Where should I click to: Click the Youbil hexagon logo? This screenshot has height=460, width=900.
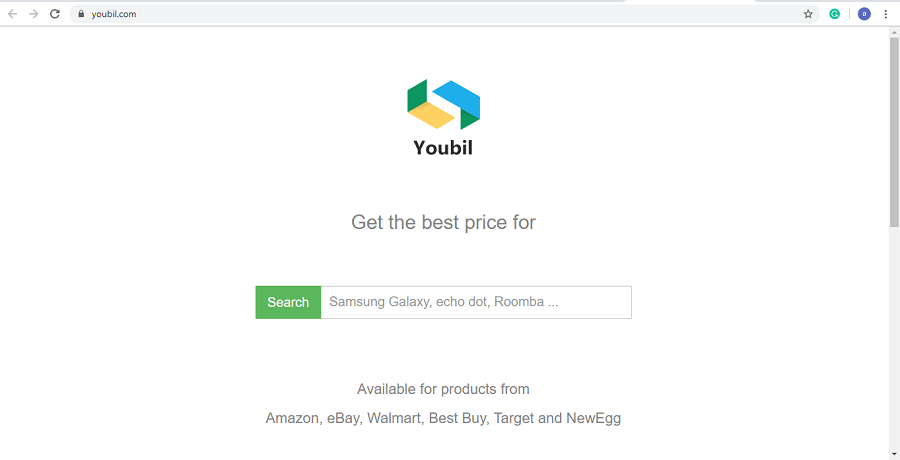[x=443, y=105]
